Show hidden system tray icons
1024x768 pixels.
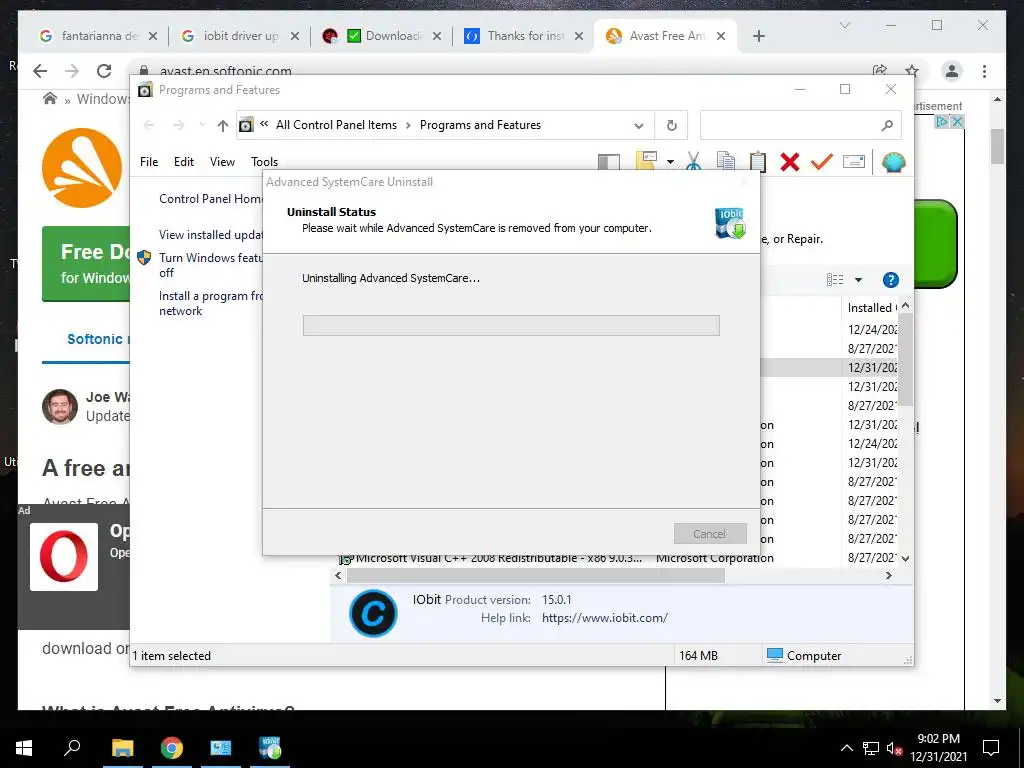[x=846, y=748]
